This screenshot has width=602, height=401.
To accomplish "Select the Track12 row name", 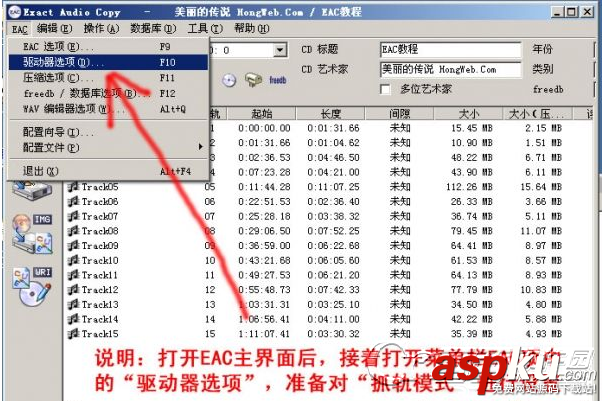I will (x=100, y=290).
